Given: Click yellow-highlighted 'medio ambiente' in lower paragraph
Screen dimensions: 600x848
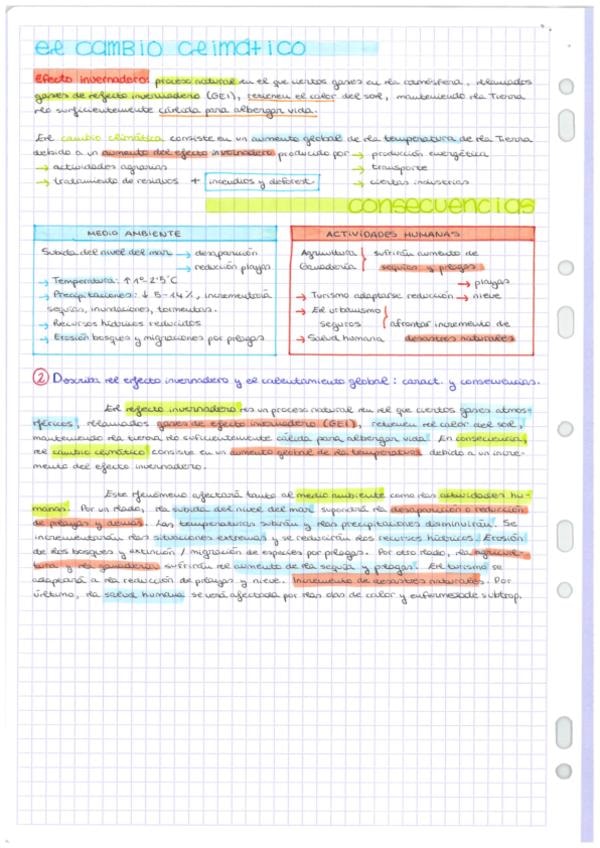Looking at the screenshot, I should point(340,494).
